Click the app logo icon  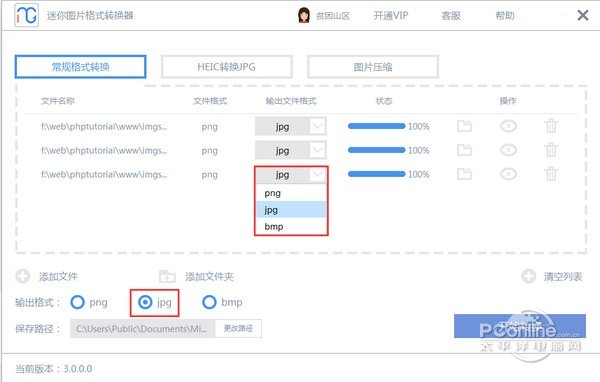pos(26,15)
